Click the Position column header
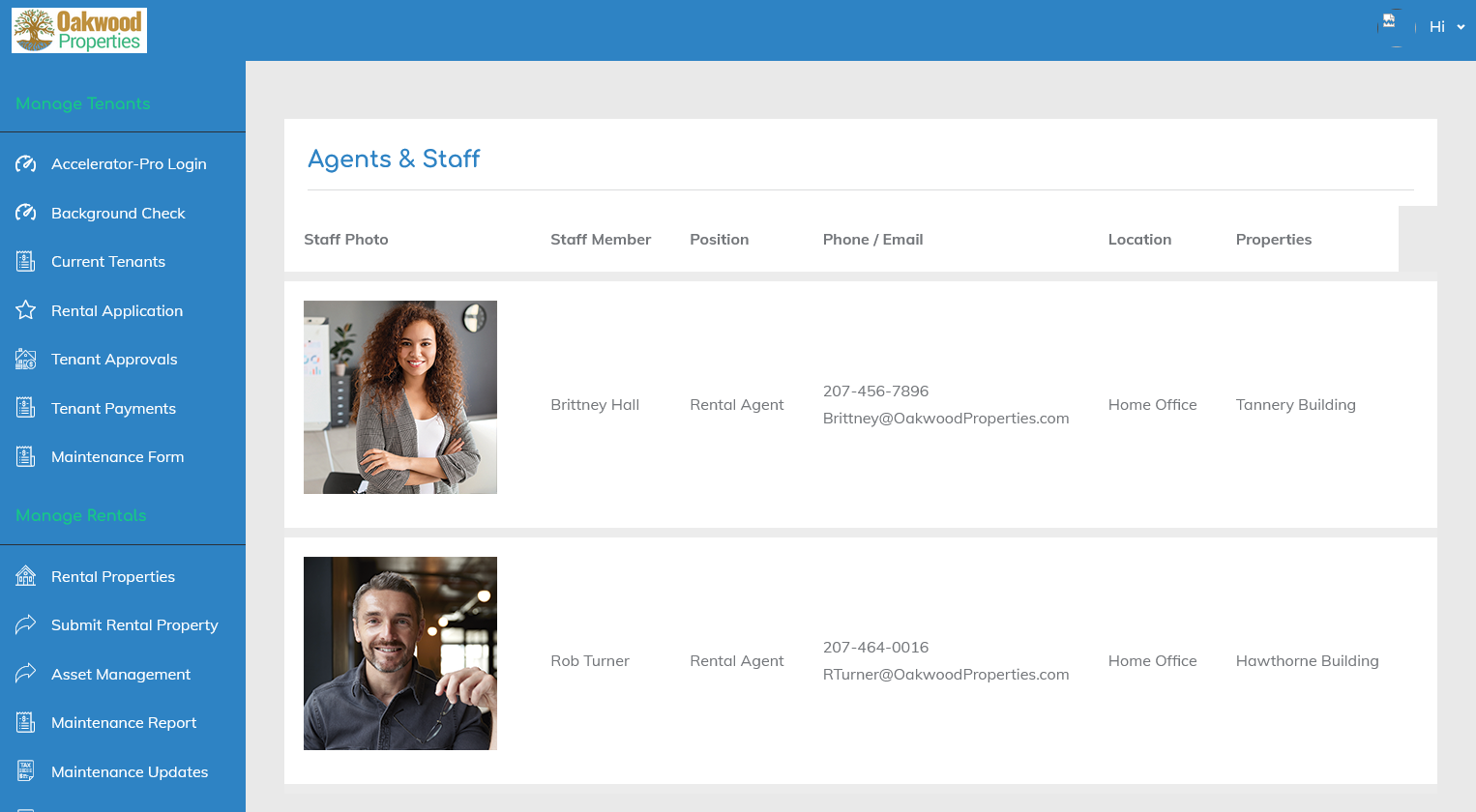 pos(719,239)
